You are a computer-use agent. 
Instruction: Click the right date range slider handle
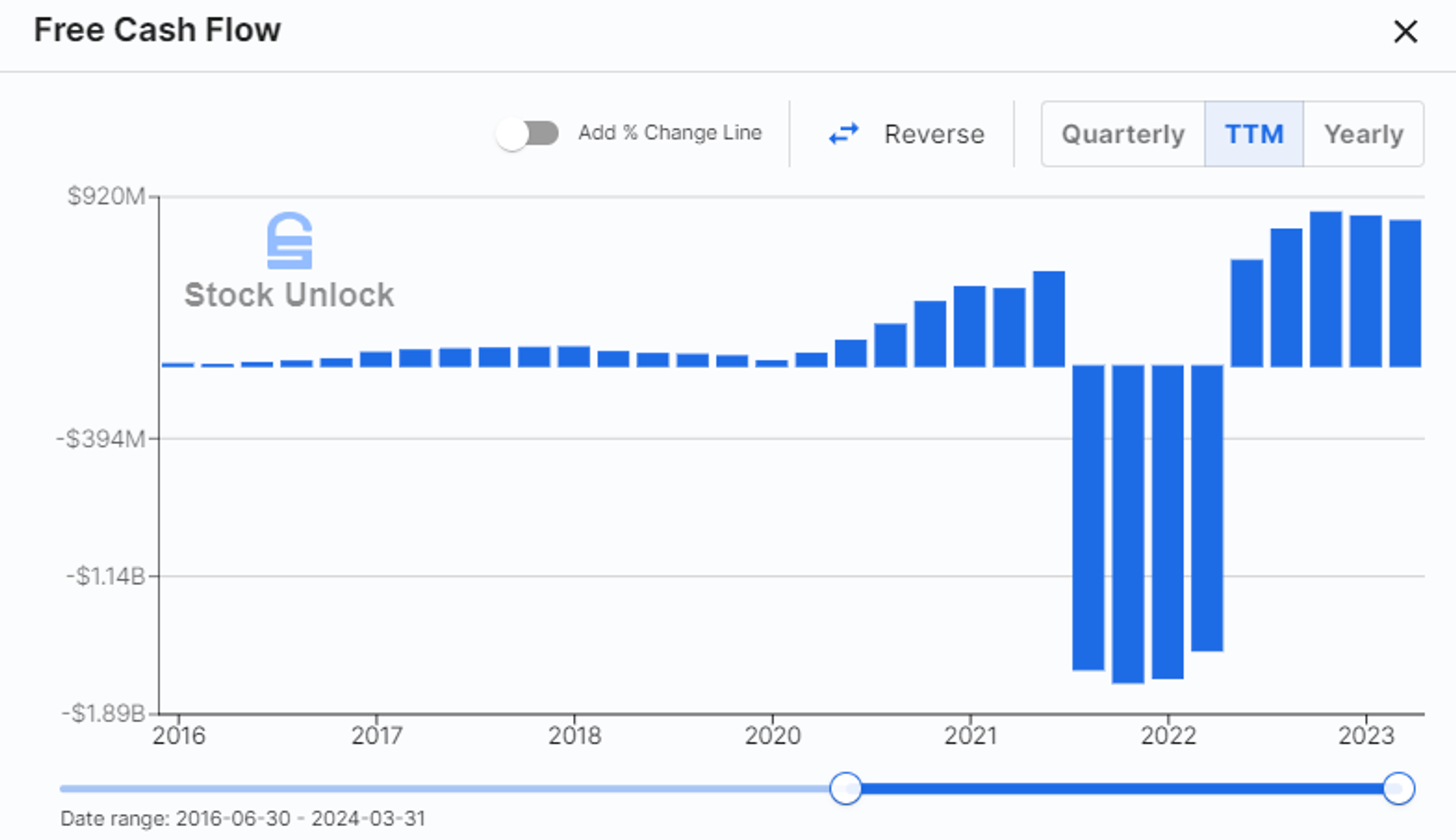pyautogui.click(x=1398, y=788)
